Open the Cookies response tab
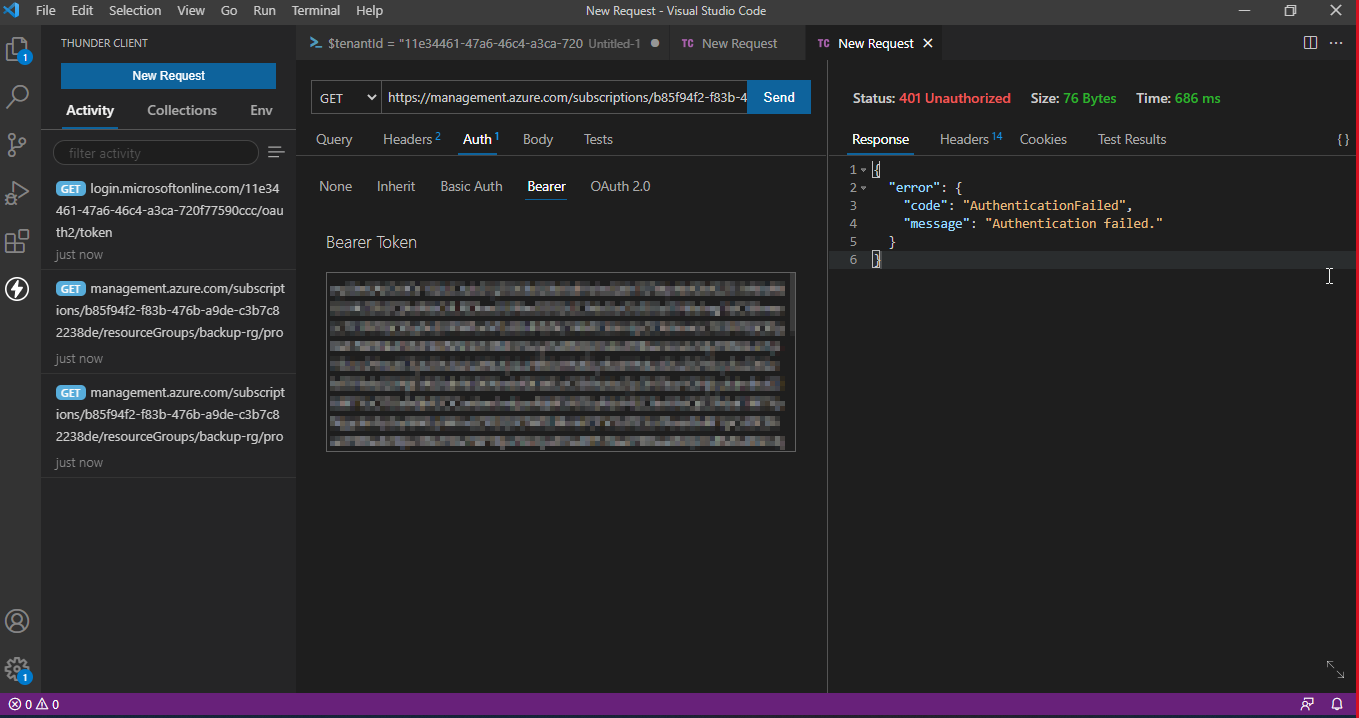The height and width of the screenshot is (718, 1359). 1043,139
